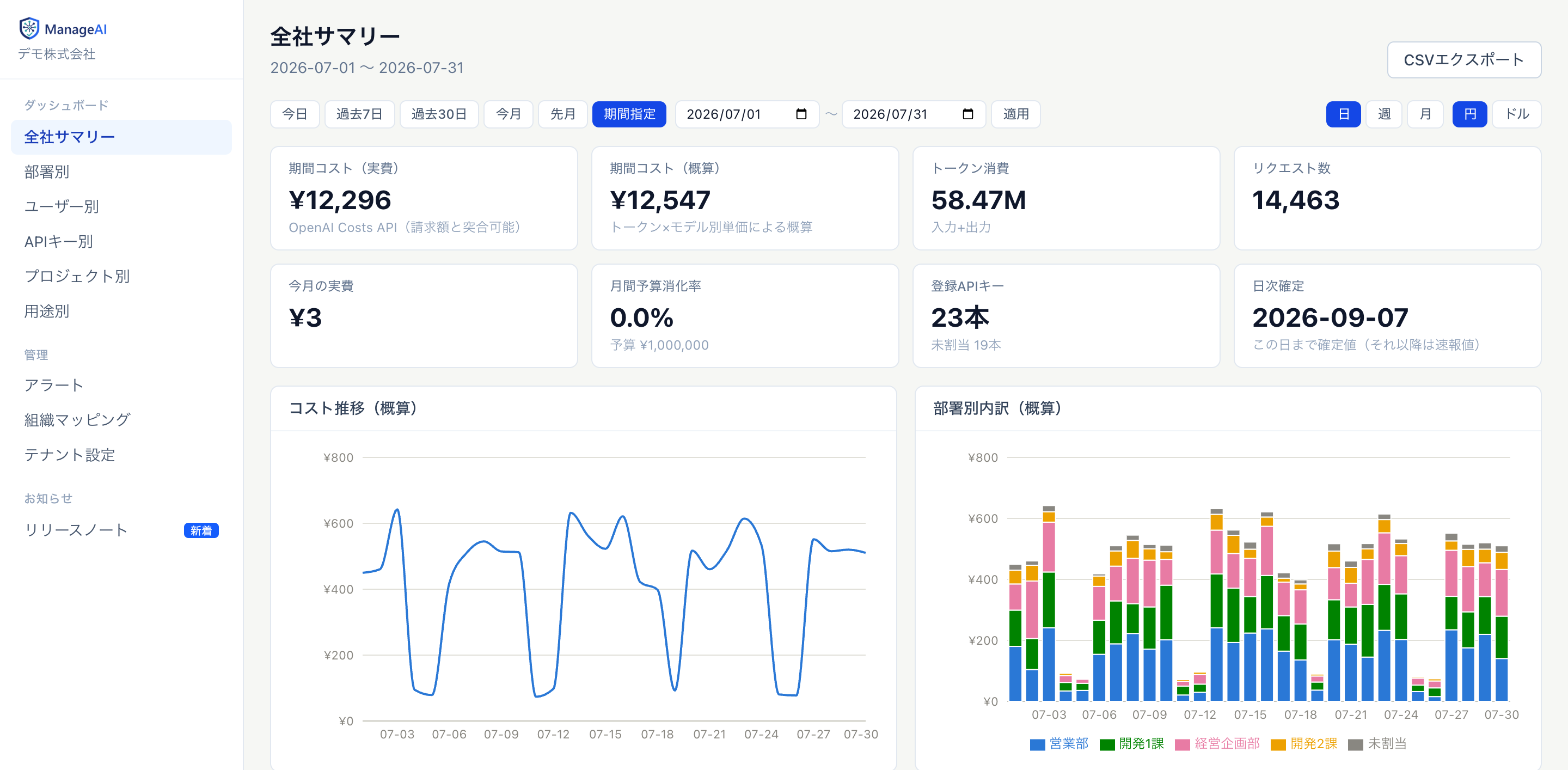Toggle the 経営企画部 pink legend swatch
Screen dimensions: 1568x770
coord(1182,744)
